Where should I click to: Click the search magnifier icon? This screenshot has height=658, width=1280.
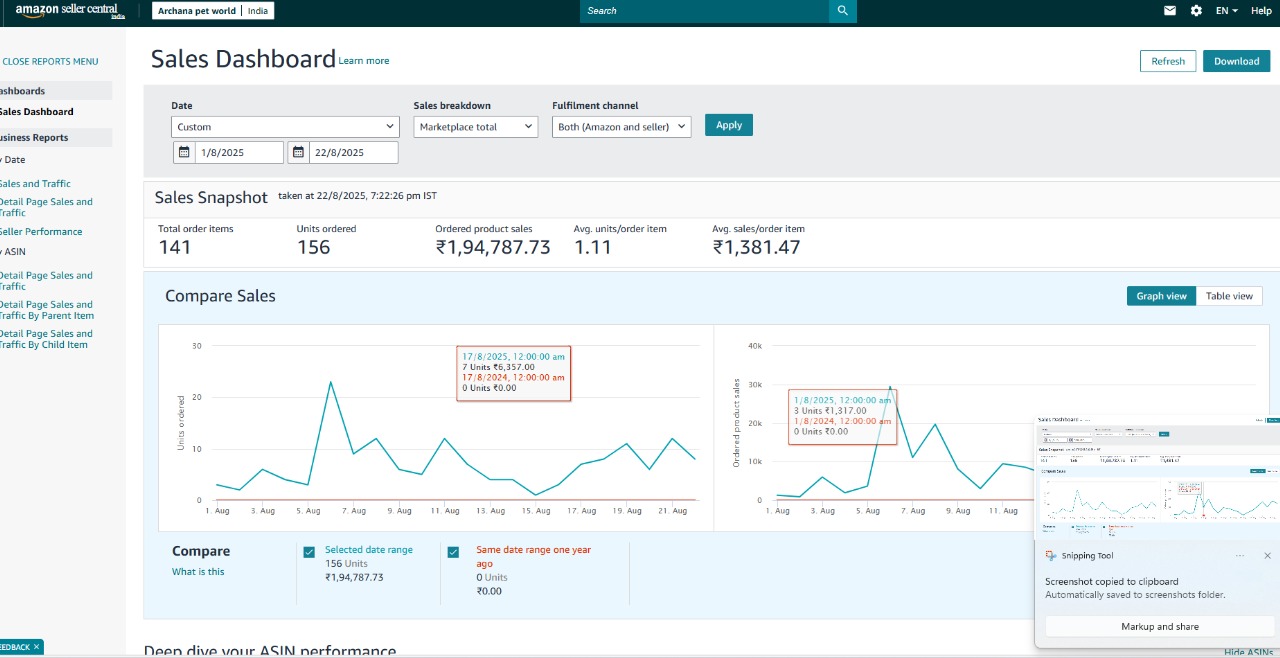point(842,11)
